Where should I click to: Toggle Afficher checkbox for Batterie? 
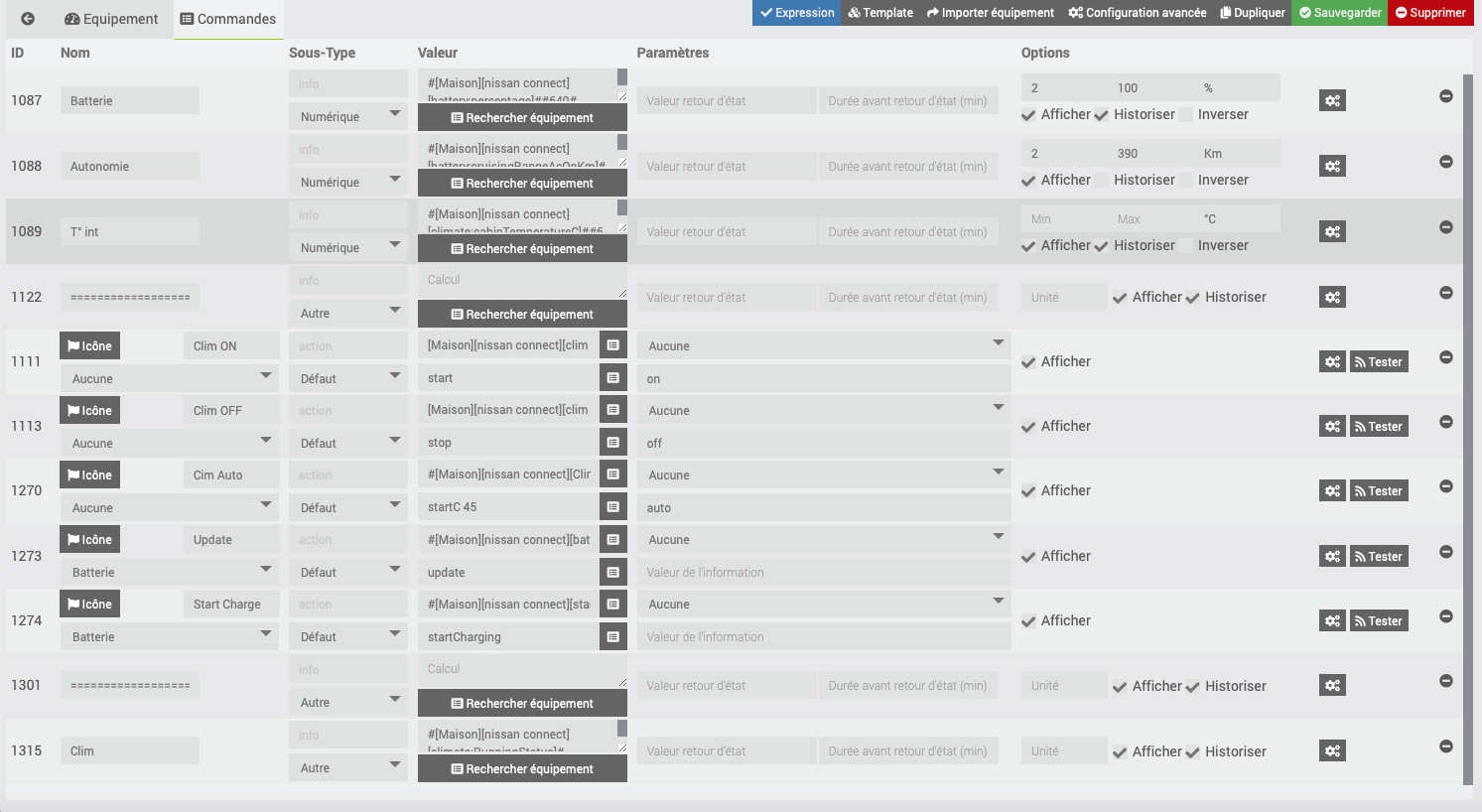[1028, 115]
